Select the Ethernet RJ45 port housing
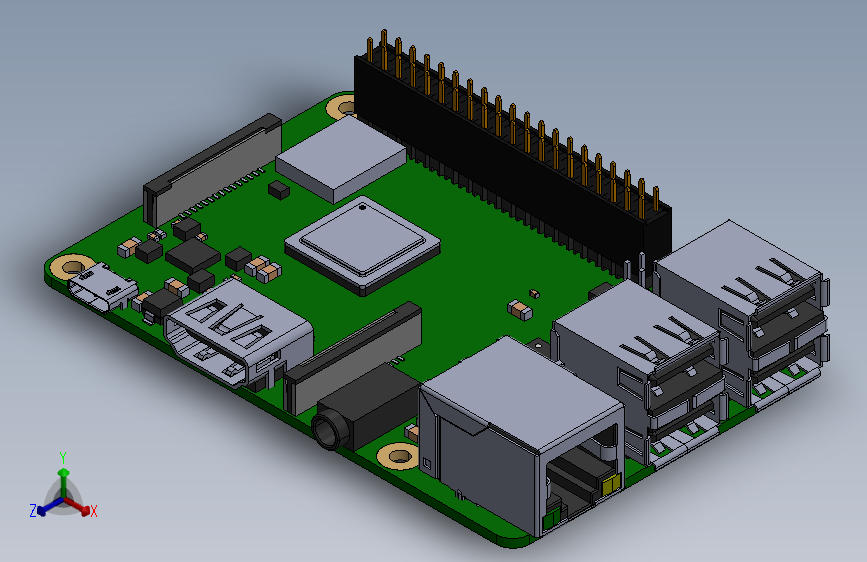This screenshot has width=867, height=562. click(x=523, y=434)
